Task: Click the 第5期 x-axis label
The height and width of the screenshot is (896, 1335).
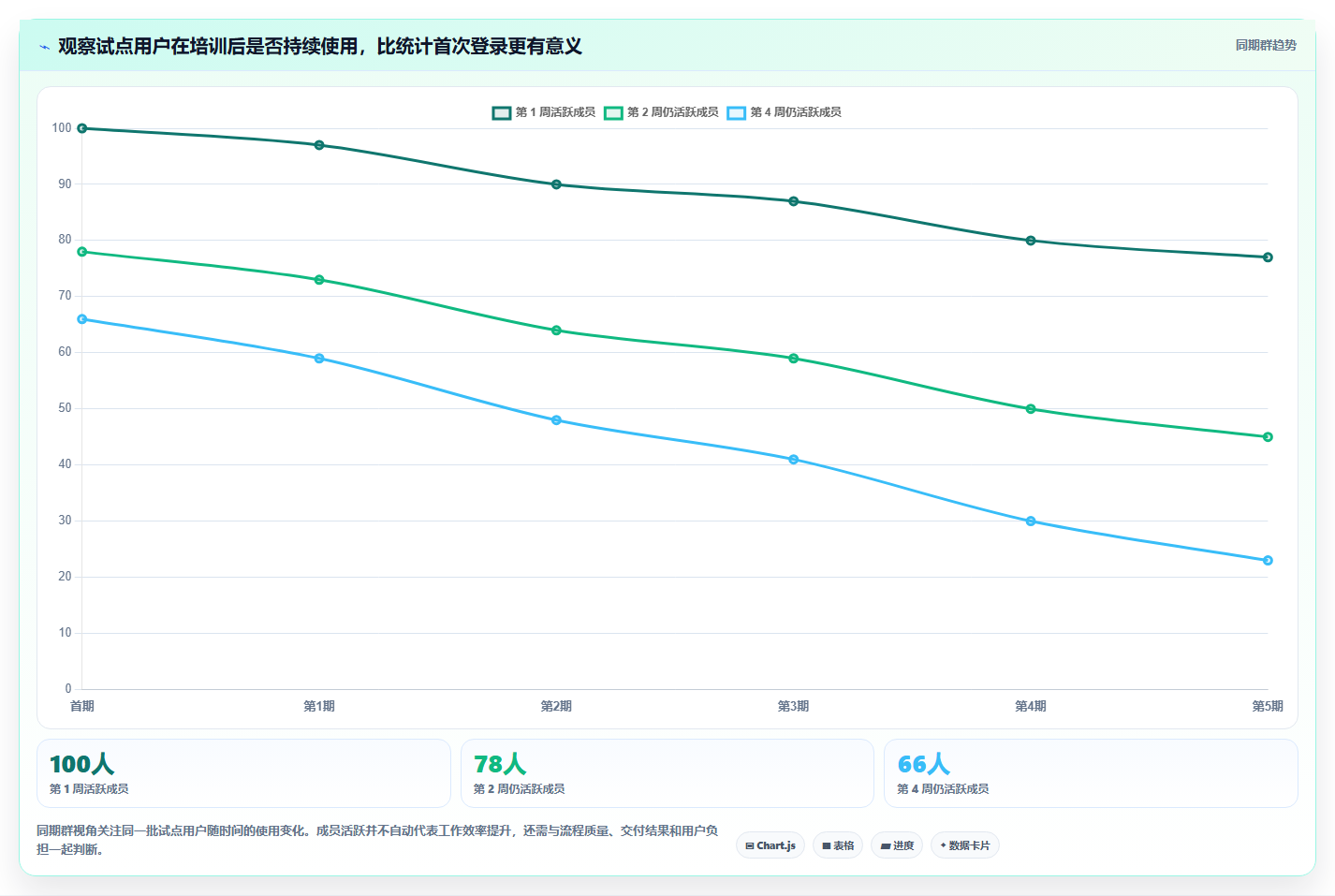Action: click(1268, 706)
